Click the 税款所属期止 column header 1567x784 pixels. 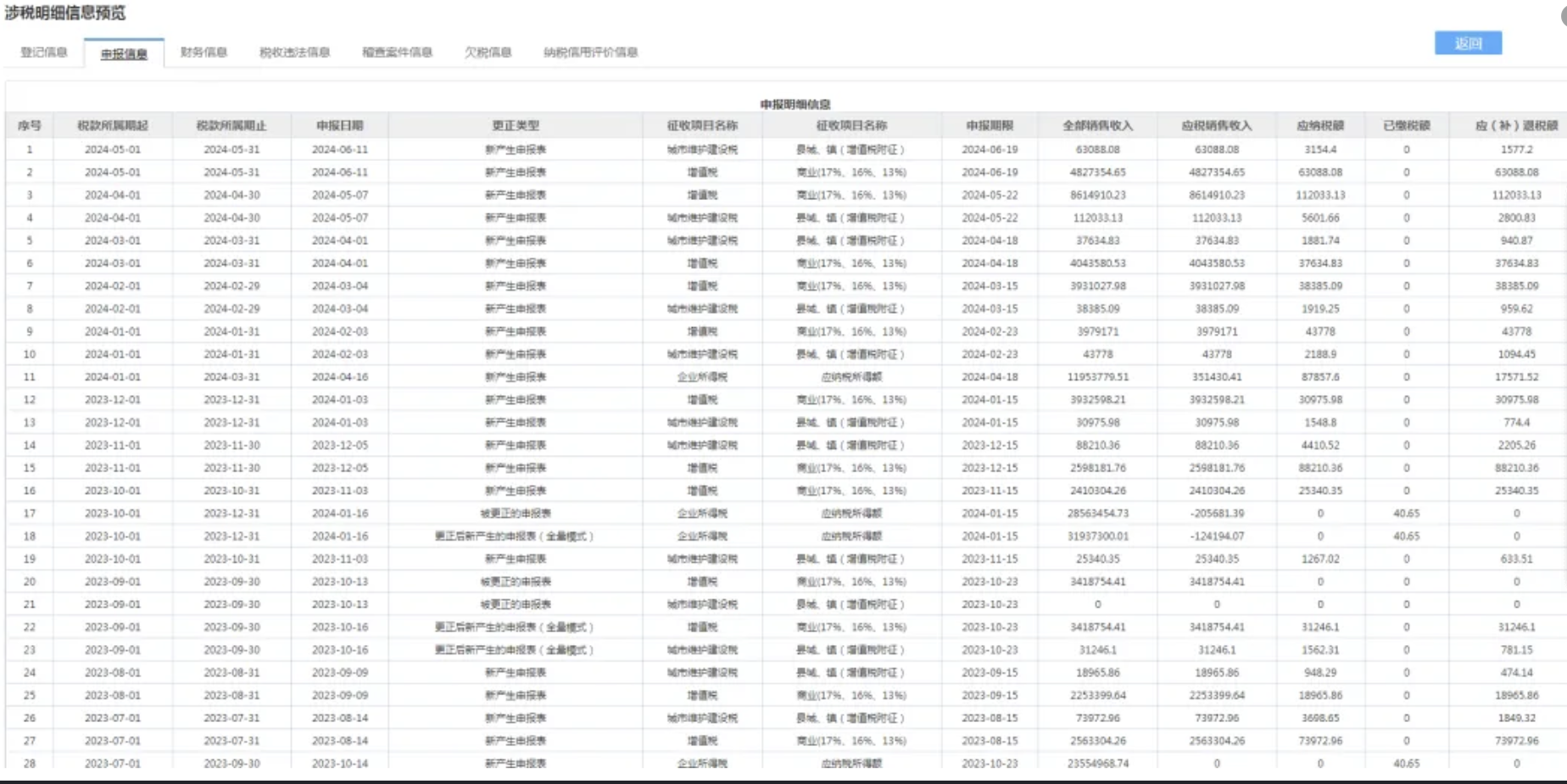(231, 125)
